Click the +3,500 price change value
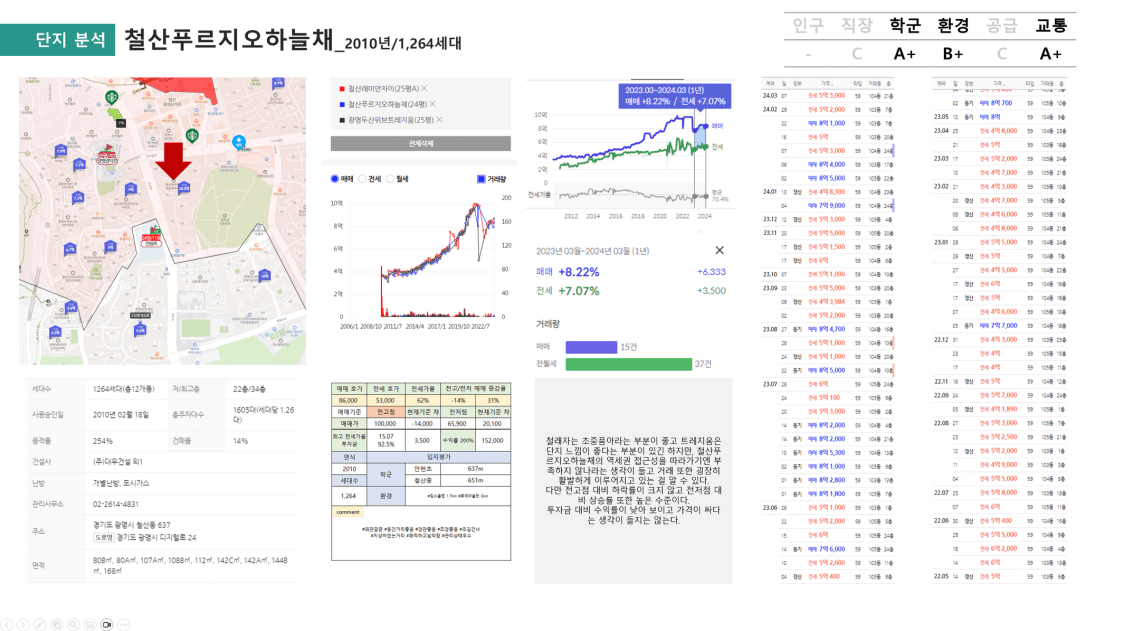Viewport: 1124px width, 631px height. [x=711, y=290]
